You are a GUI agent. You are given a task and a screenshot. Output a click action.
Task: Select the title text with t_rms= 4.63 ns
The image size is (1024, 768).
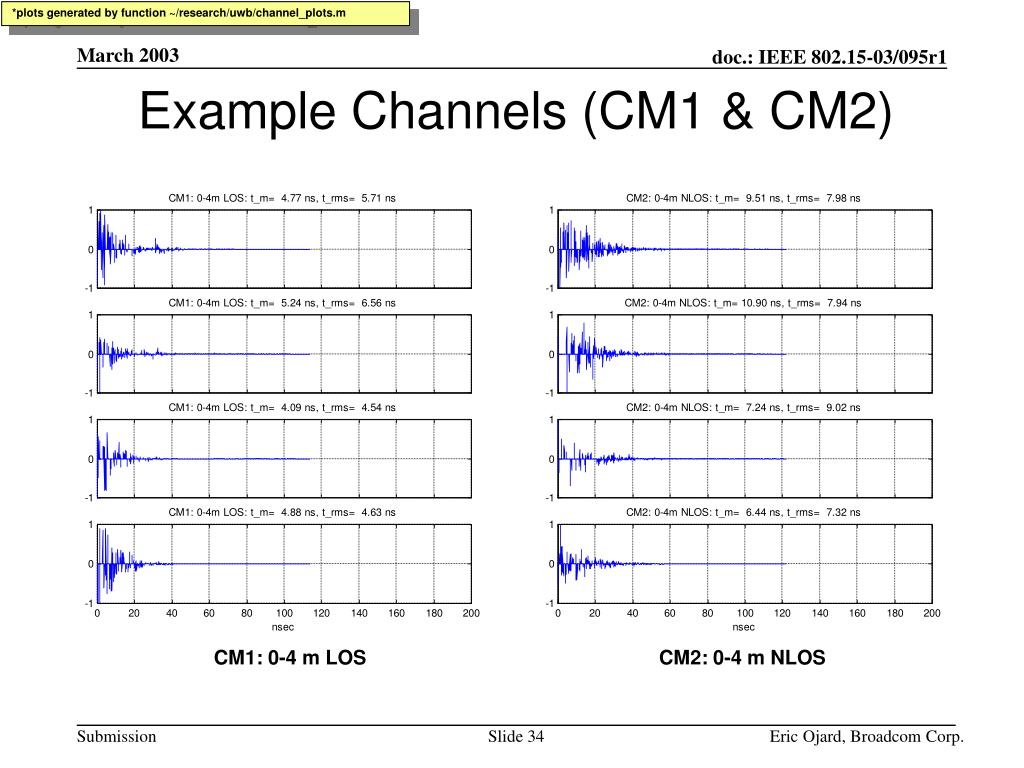point(282,513)
